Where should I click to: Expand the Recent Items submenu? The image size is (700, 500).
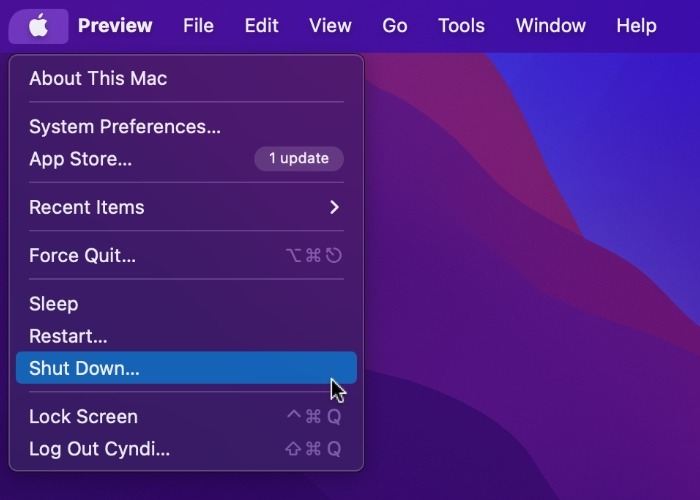[87, 207]
